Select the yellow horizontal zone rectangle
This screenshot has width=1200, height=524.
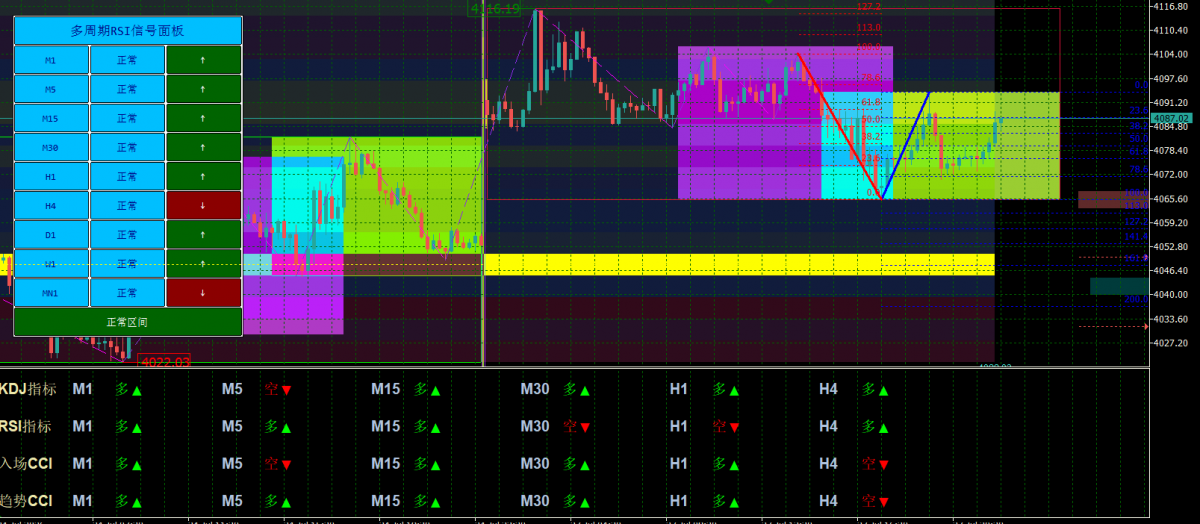point(739,264)
